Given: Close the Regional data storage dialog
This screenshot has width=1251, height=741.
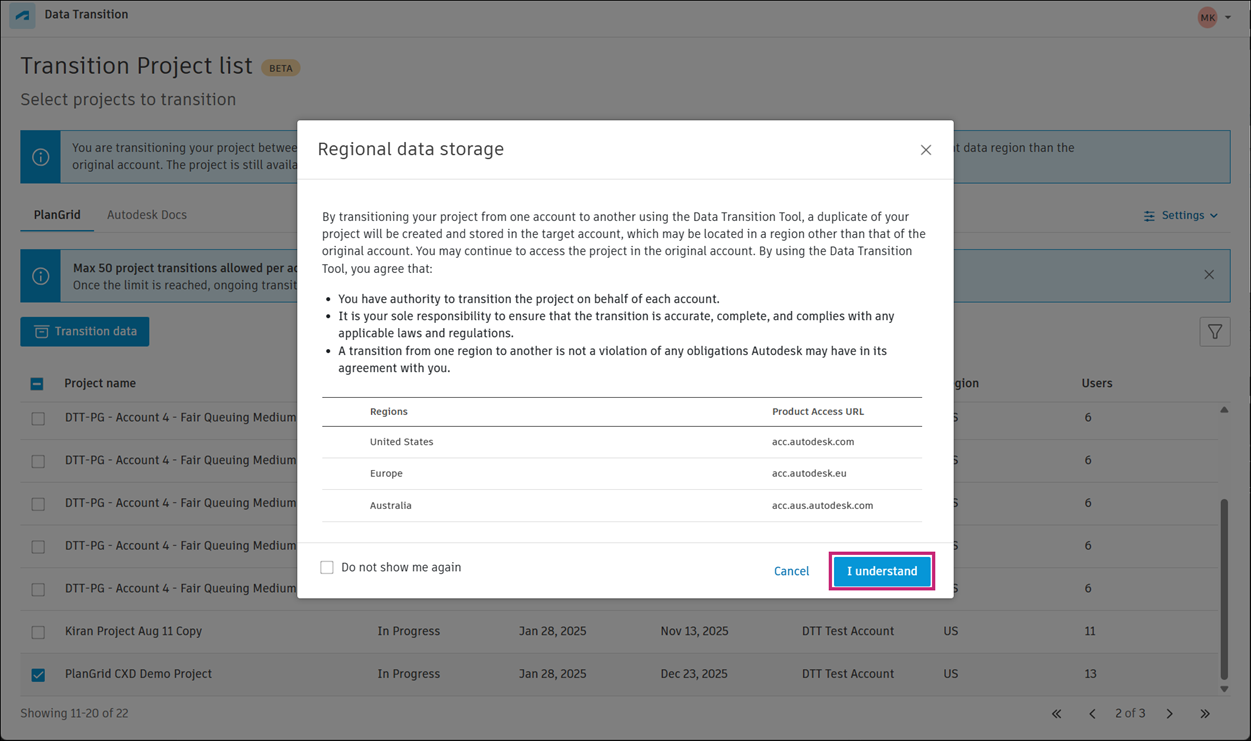Looking at the screenshot, I should 925,150.
